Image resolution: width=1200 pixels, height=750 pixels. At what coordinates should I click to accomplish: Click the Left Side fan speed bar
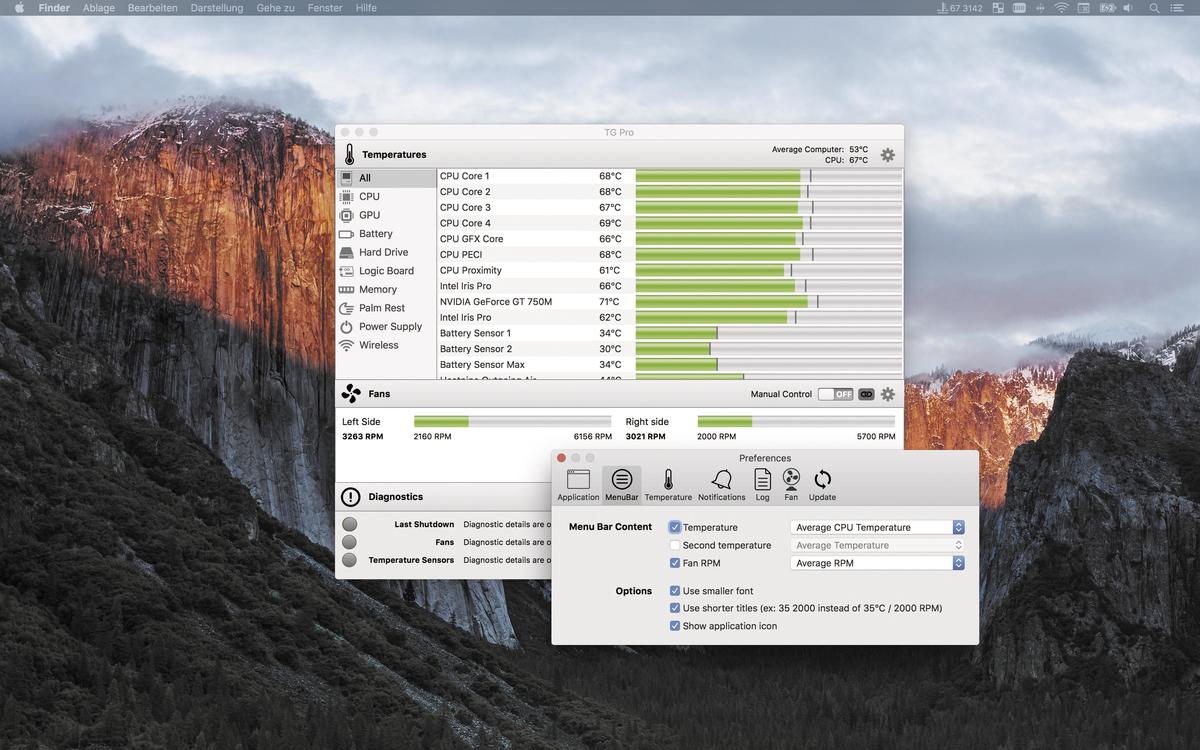(x=512, y=422)
